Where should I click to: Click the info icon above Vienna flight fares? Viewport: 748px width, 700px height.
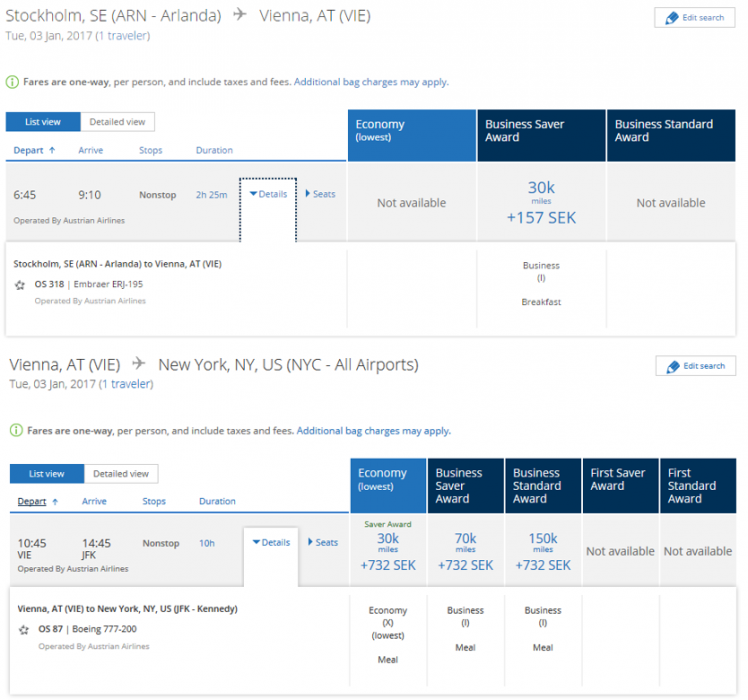pyautogui.click(x=16, y=430)
